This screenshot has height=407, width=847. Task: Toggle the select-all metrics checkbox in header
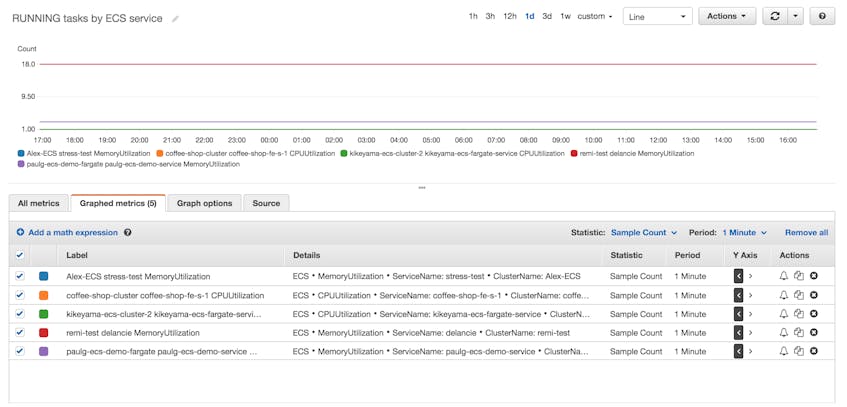[19, 255]
